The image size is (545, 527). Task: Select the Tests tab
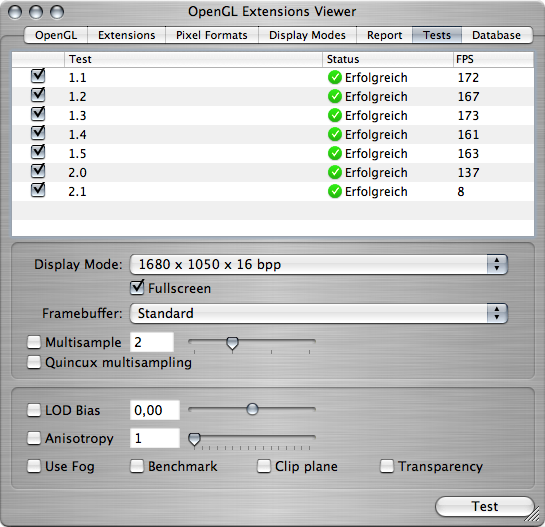tap(437, 35)
